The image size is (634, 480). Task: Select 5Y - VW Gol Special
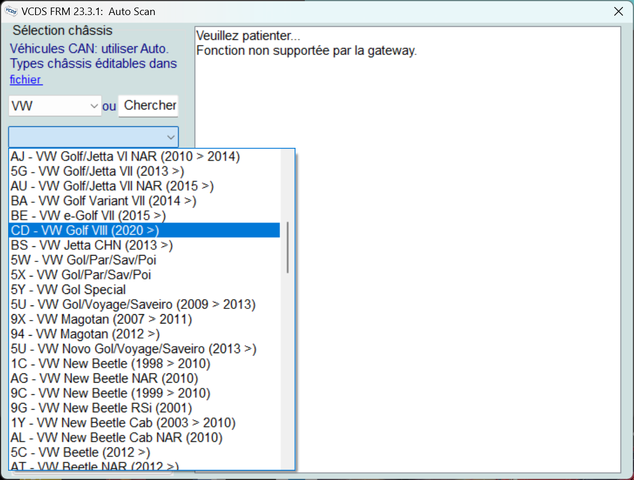tap(144, 290)
